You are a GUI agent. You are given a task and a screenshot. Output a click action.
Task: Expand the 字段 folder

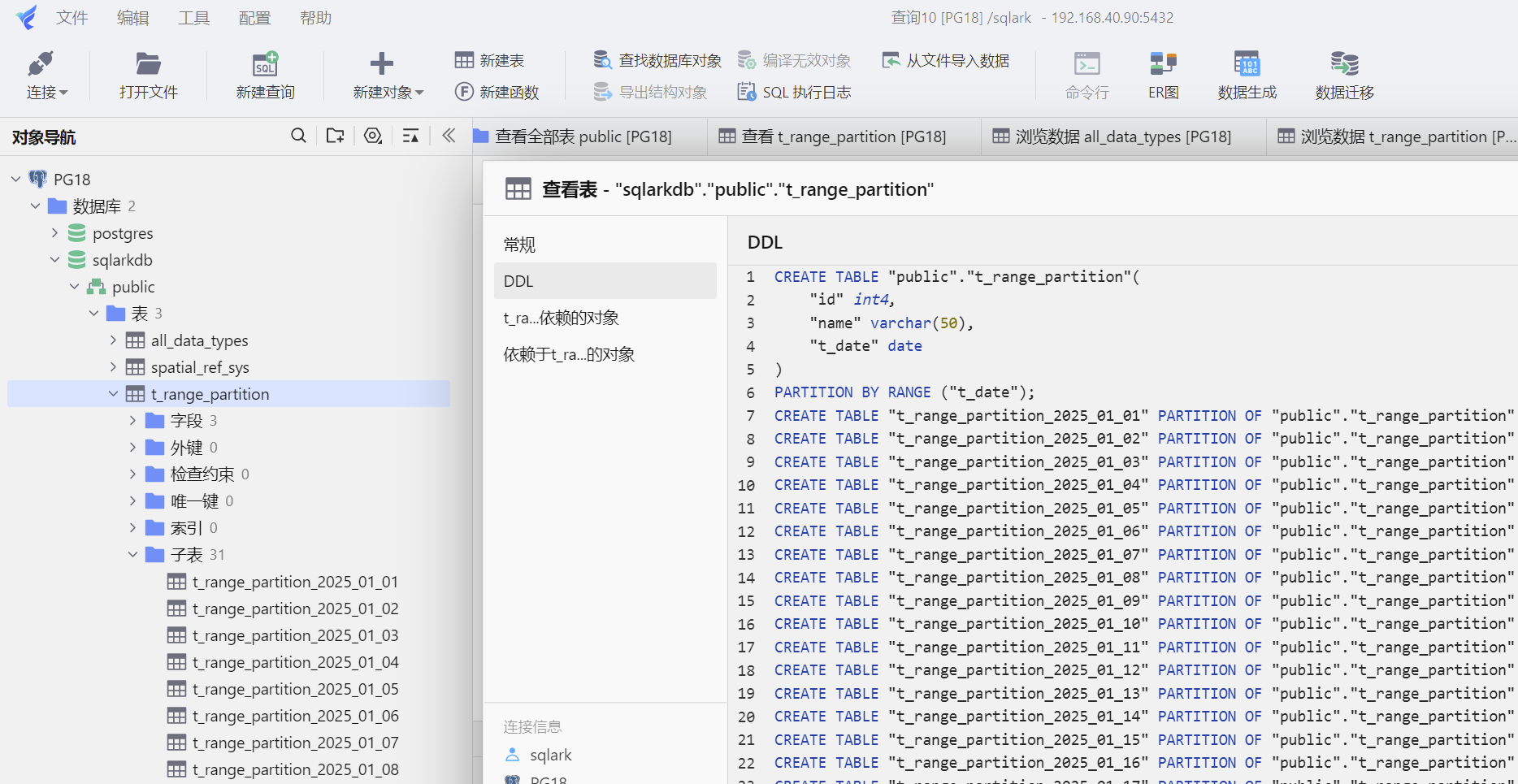coord(132,420)
